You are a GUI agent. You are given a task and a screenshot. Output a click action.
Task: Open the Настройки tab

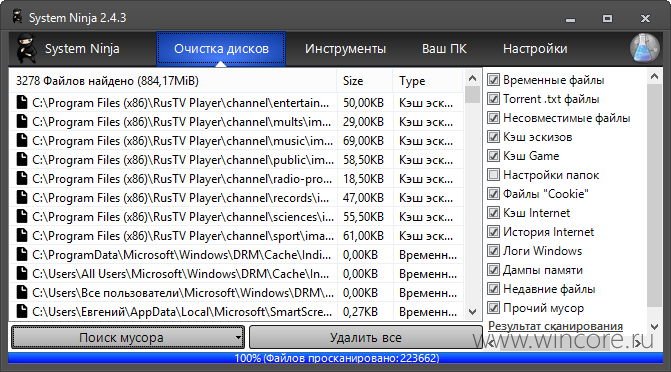coord(535,49)
